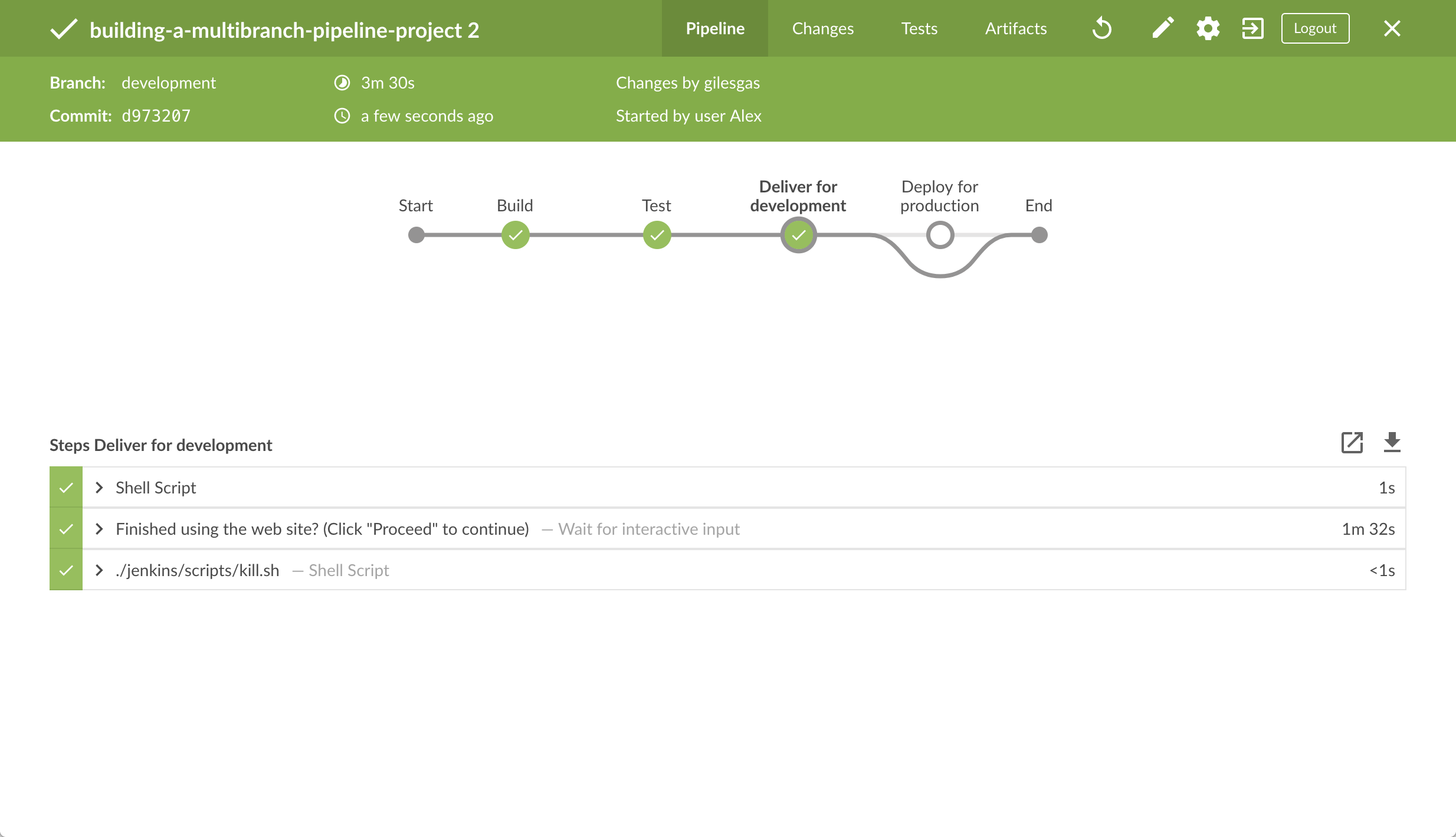The width and height of the screenshot is (1456, 837).
Task: Click the Build stage node
Action: 516,235
